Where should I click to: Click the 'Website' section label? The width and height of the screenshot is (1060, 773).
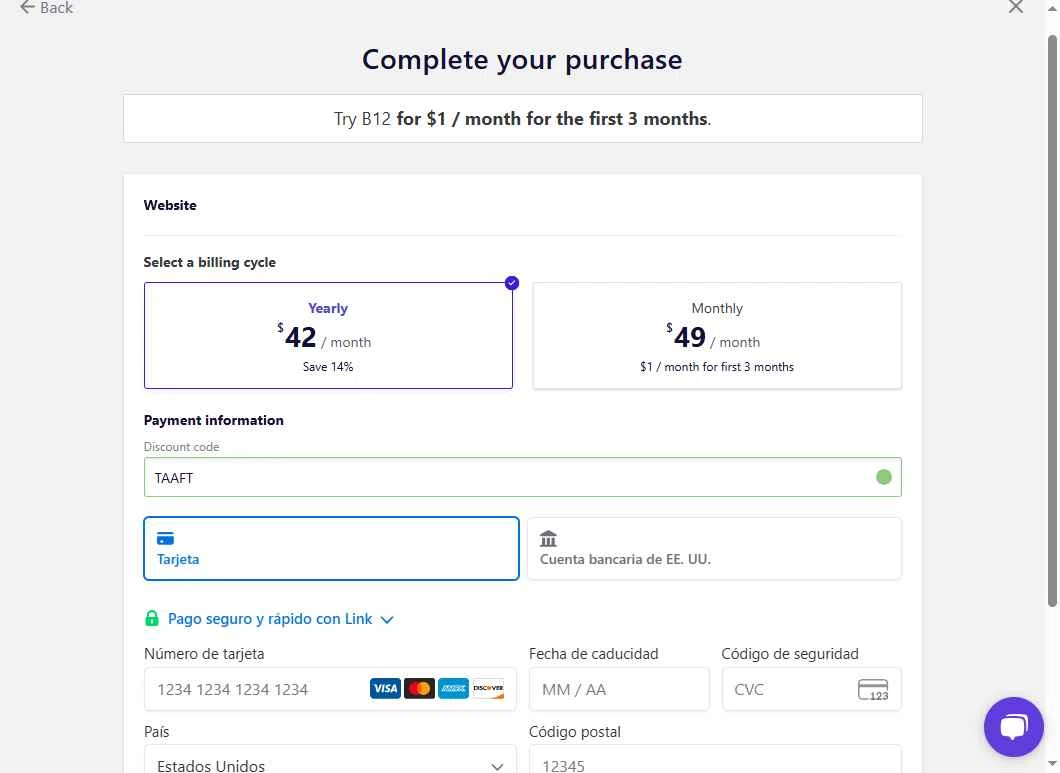click(x=170, y=205)
